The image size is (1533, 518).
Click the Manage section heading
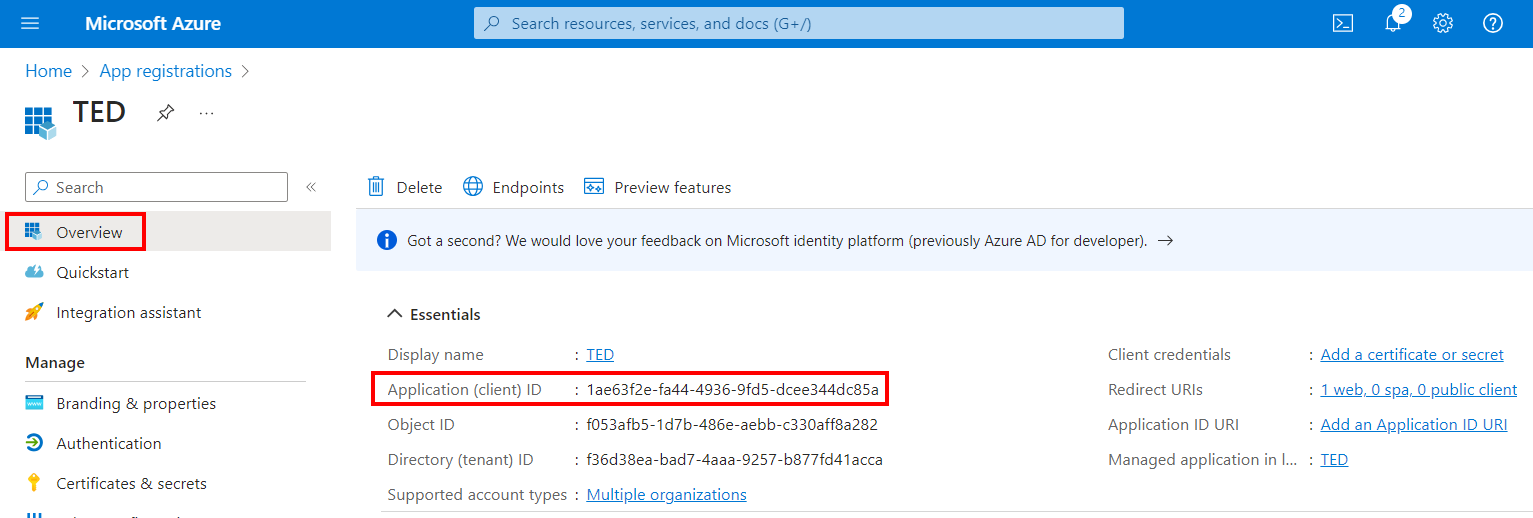(x=55, y=363)
